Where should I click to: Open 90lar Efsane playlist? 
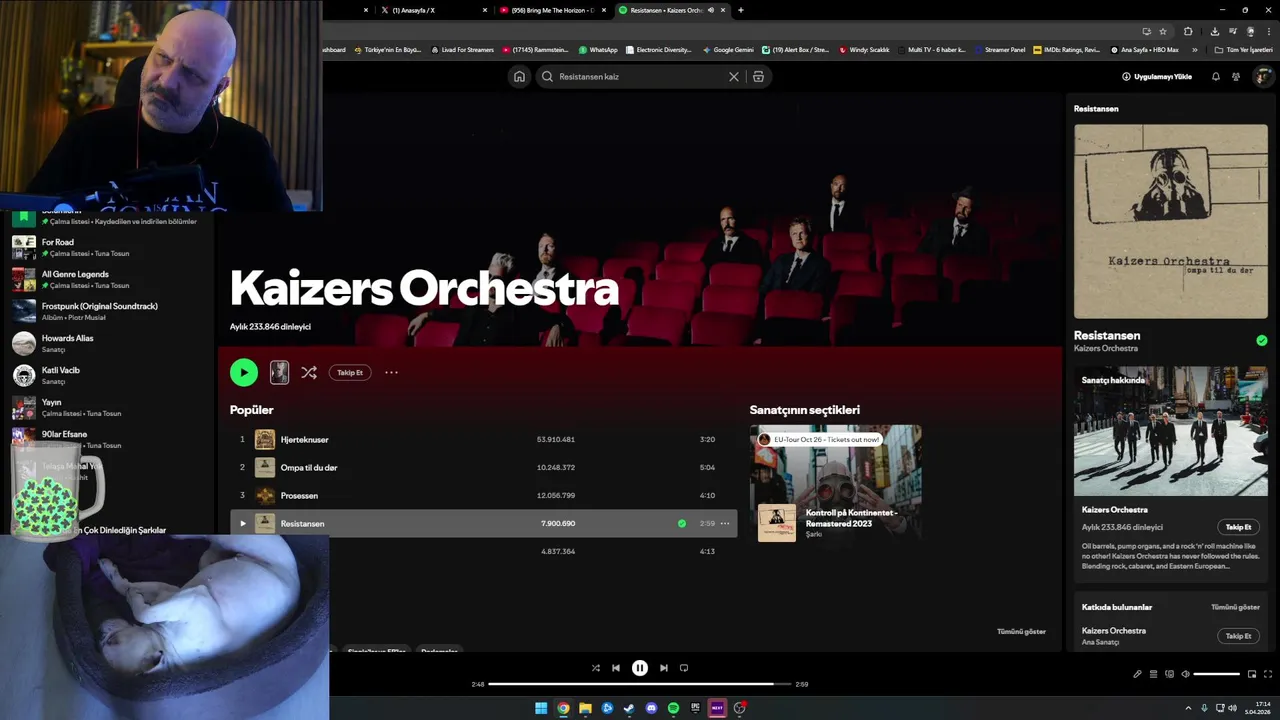coord(107,439)
